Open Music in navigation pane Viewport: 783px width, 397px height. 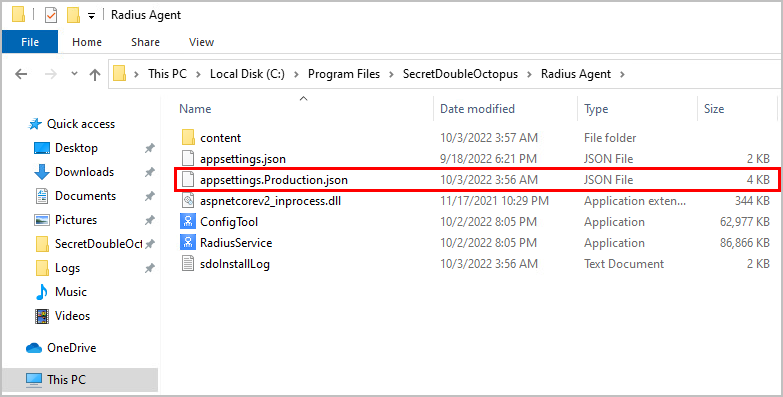[71, 292]
